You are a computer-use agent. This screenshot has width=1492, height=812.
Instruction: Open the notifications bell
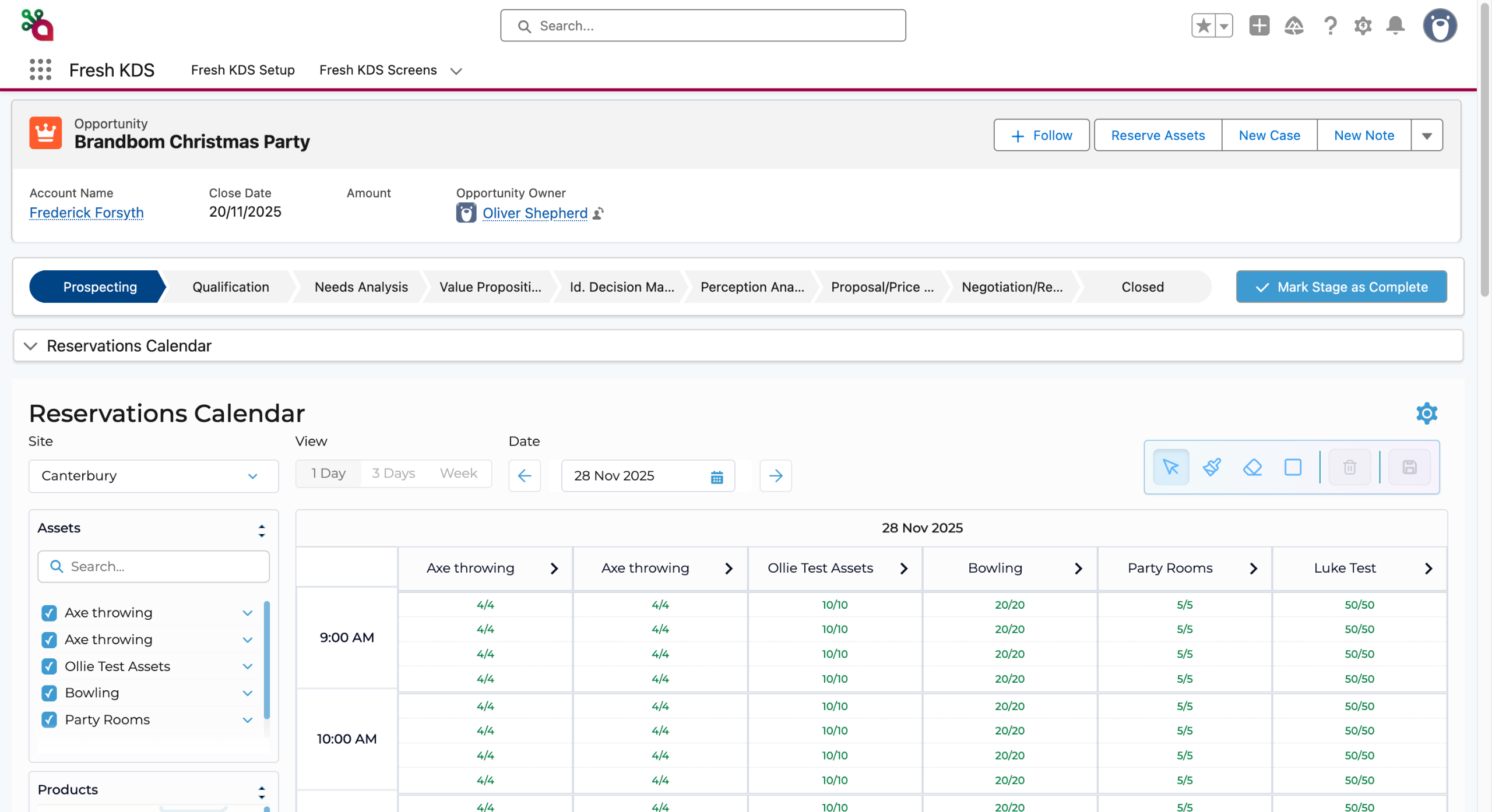click(x=1395, y=26)
